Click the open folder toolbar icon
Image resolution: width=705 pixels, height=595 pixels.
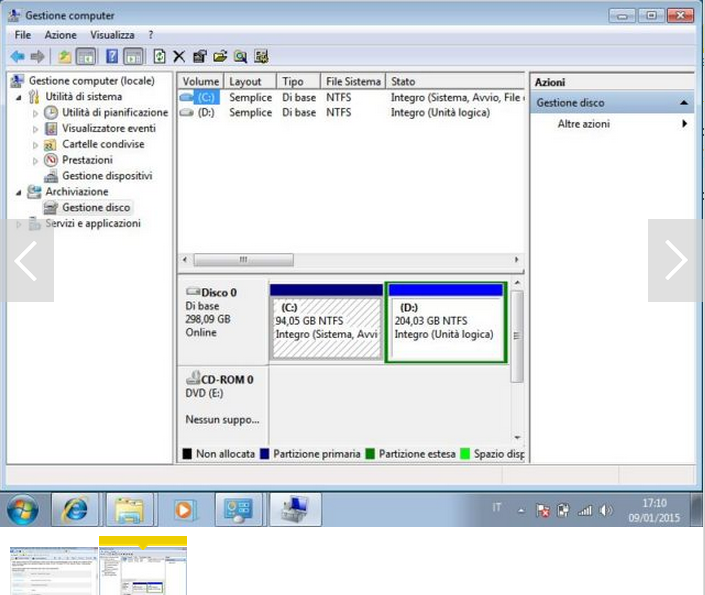pos(220,57)
